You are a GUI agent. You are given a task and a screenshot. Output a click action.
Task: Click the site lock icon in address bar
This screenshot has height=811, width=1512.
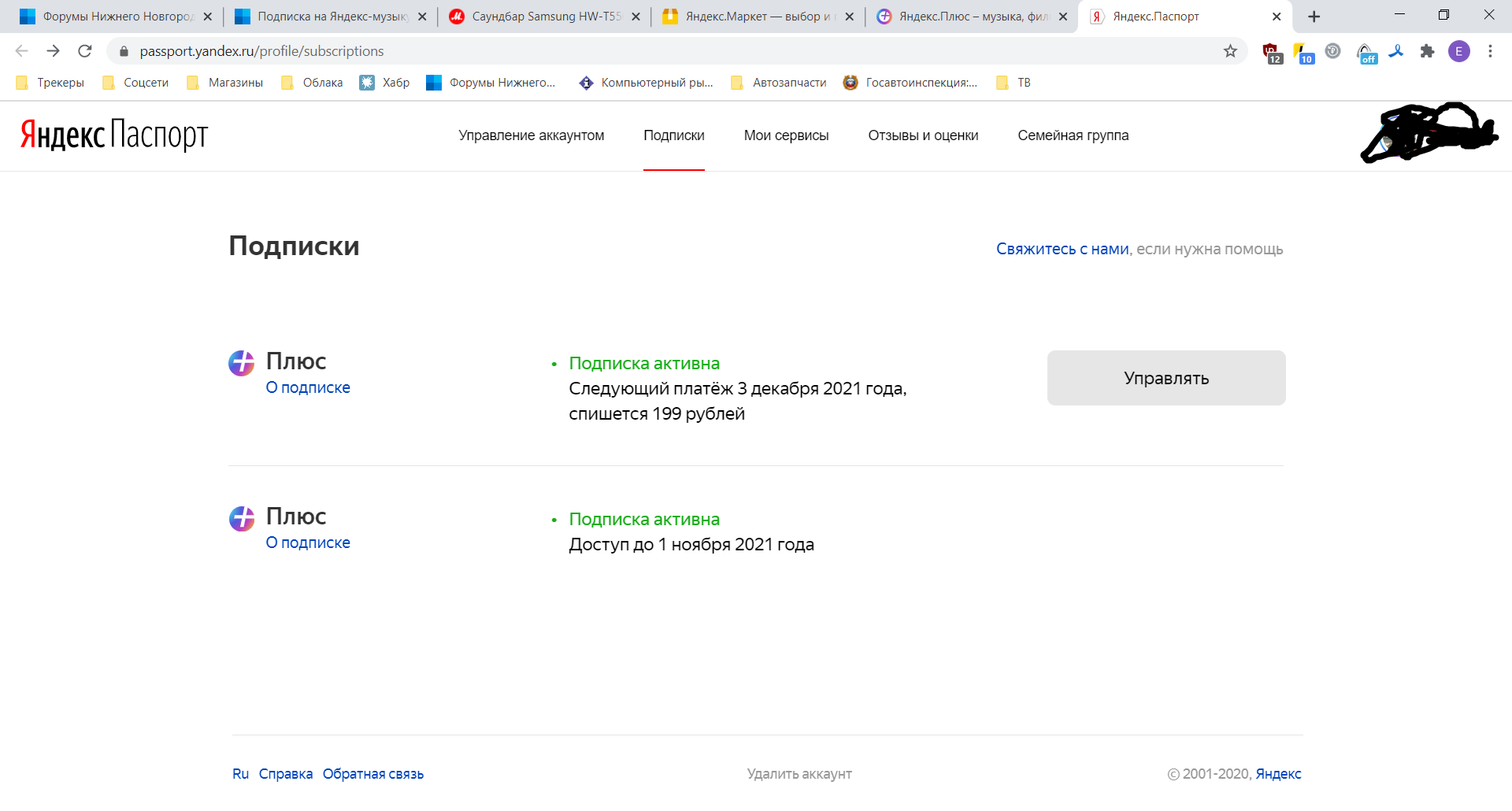pos(124,51)
